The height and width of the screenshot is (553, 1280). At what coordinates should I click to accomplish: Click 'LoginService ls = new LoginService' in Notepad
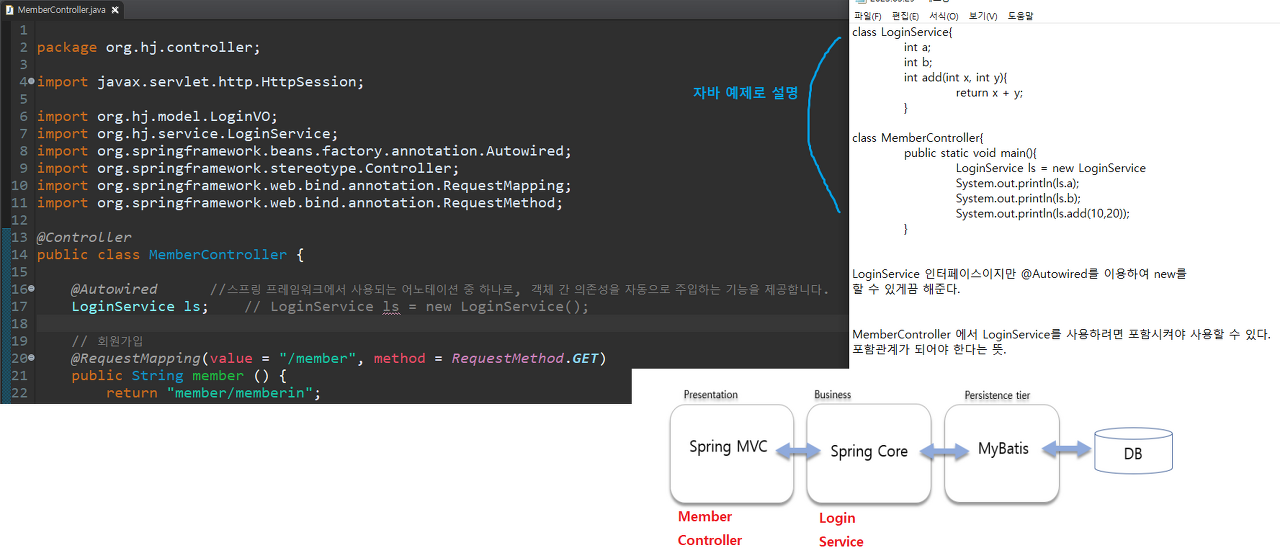click(1050, 168)
